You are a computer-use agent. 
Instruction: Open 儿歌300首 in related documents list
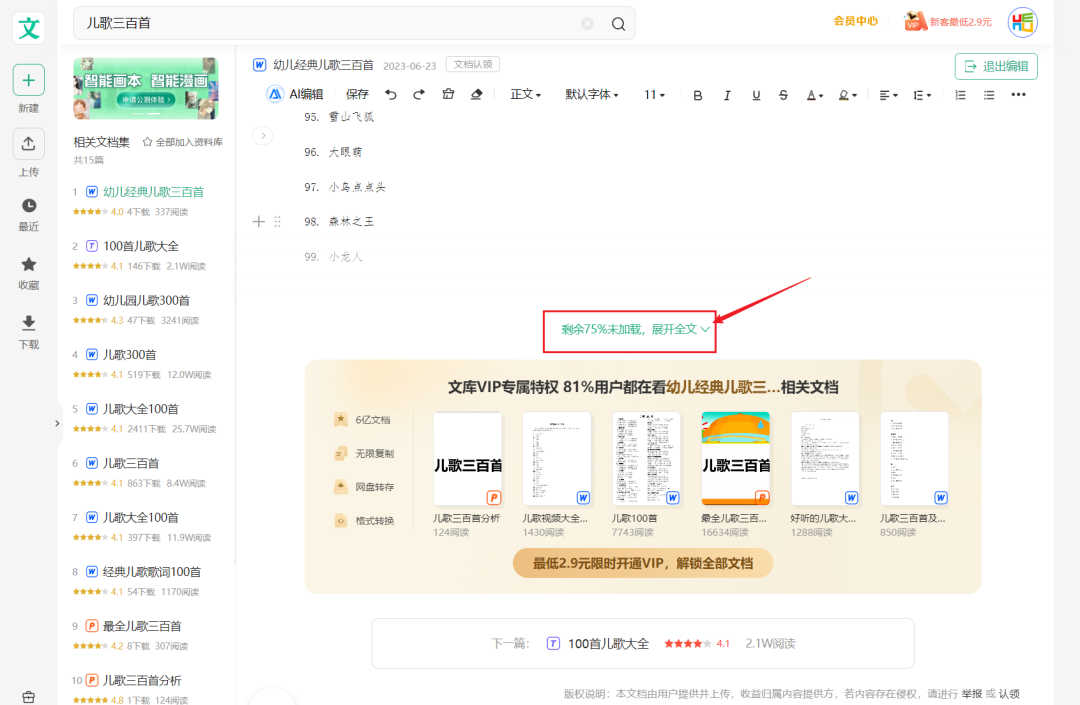[130, 354]
